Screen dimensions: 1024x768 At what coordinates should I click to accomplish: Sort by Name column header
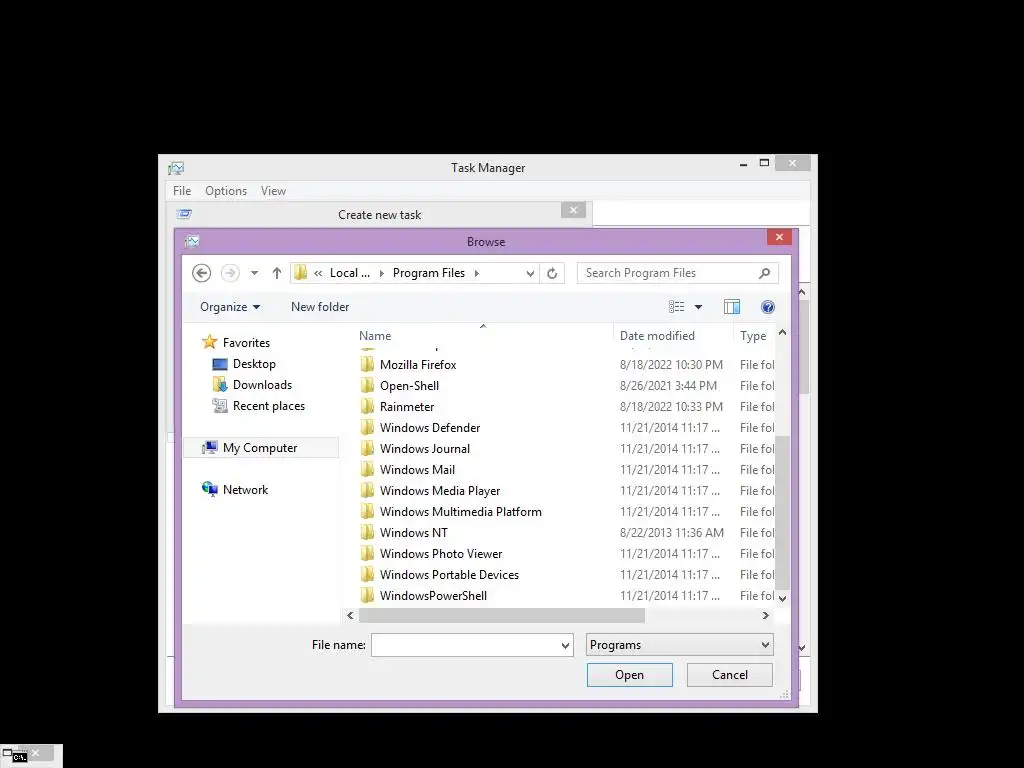375,336
